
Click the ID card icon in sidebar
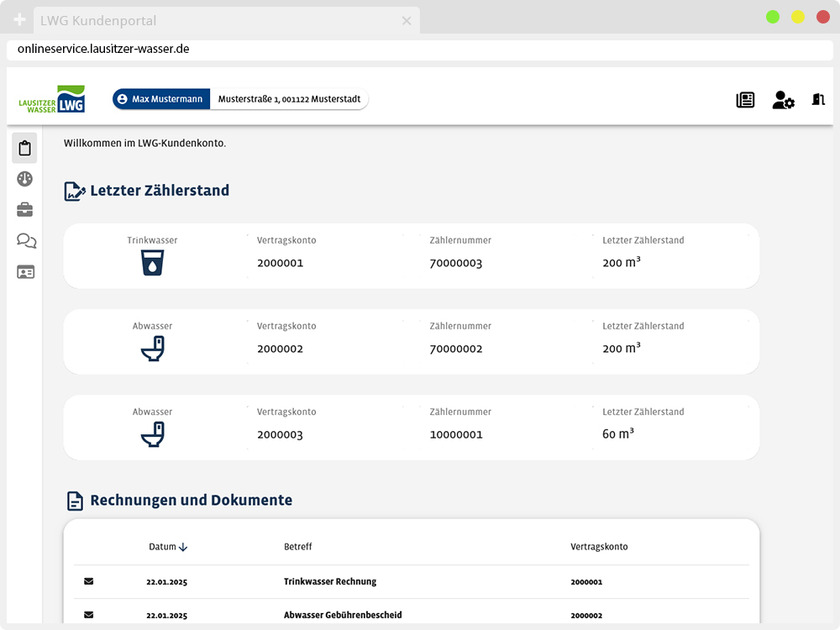(x=25, y=272)
